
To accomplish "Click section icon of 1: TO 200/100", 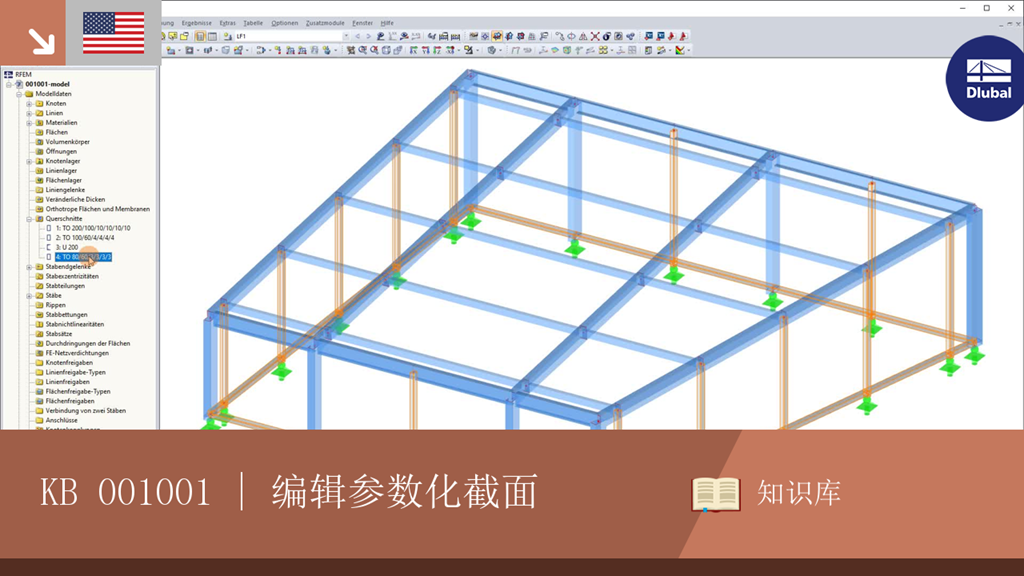I will coord(48,229).
